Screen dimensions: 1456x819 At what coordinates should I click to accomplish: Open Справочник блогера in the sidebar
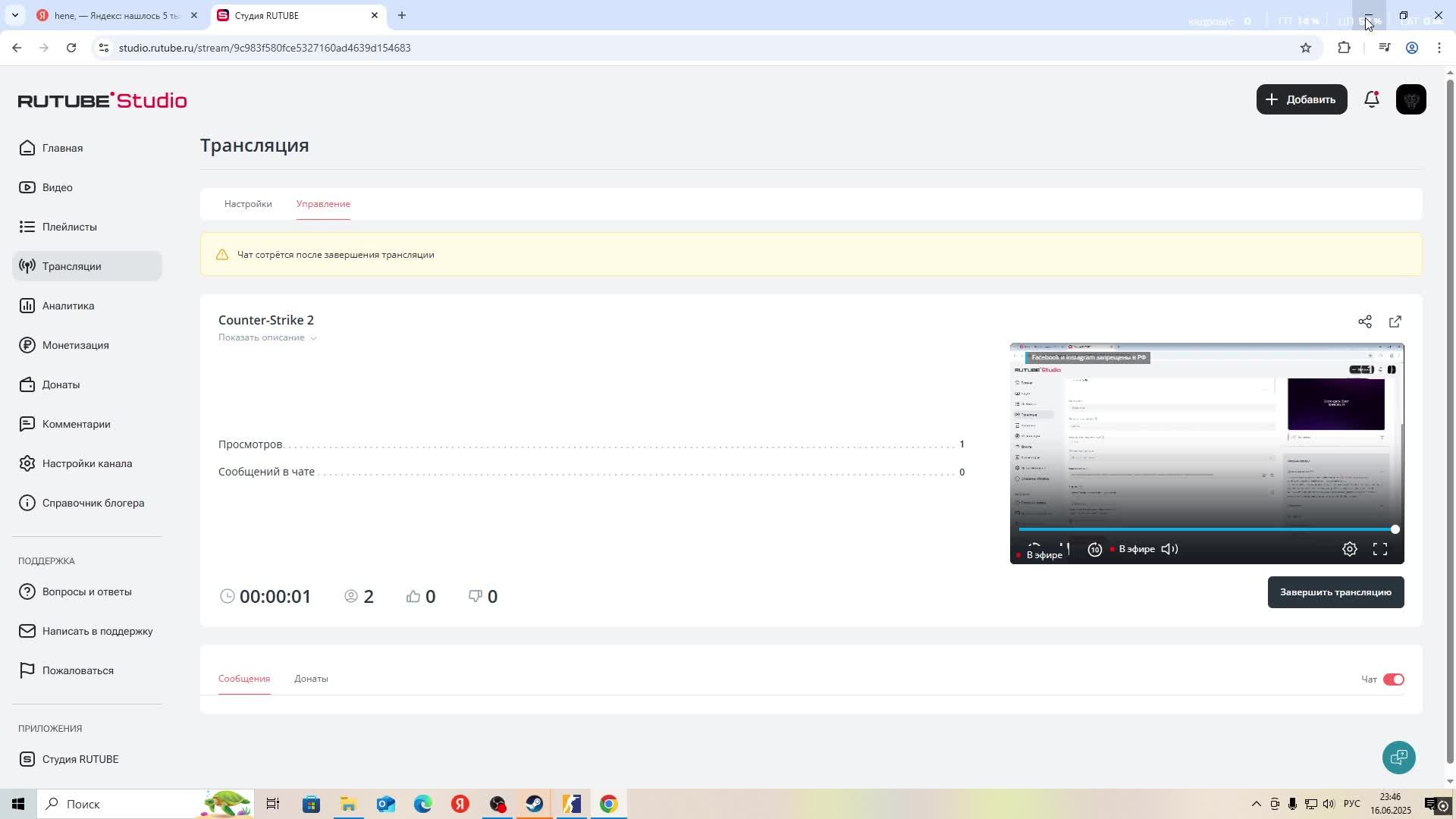82,503
